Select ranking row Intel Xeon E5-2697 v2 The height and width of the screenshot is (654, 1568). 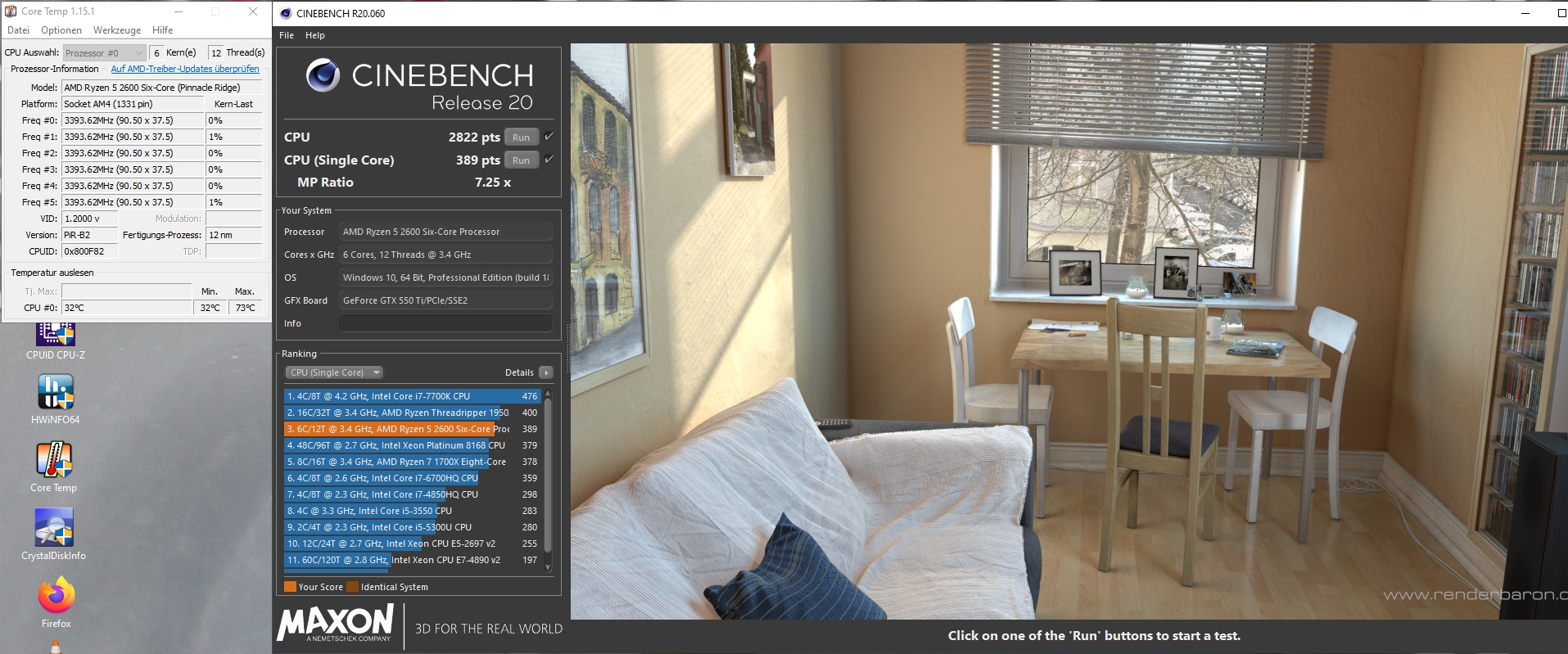[x=412, y=543]
